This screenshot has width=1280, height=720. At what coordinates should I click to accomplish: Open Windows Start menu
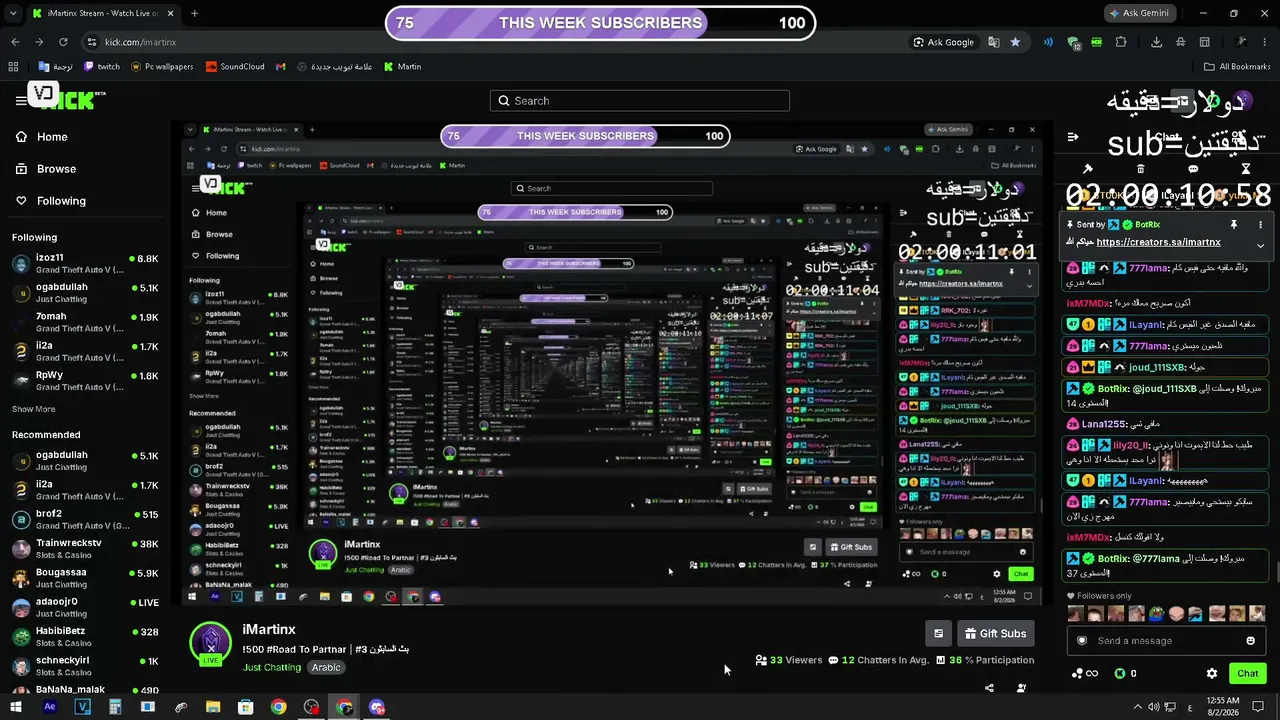[x=17, y=707]
